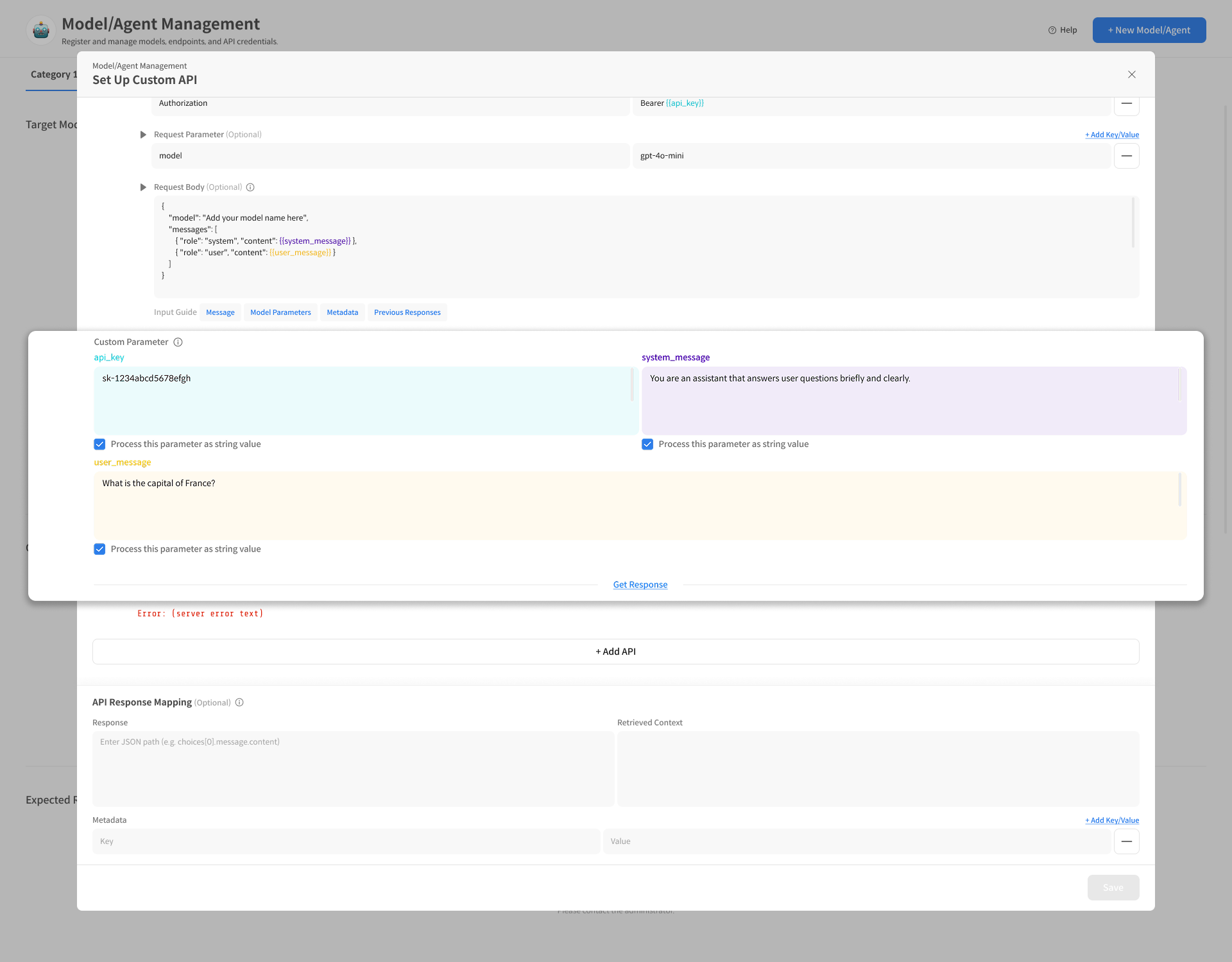The image size is (1232, 962).
Task: Collapse the Request Body section
Action: click(x=143, y=187)
